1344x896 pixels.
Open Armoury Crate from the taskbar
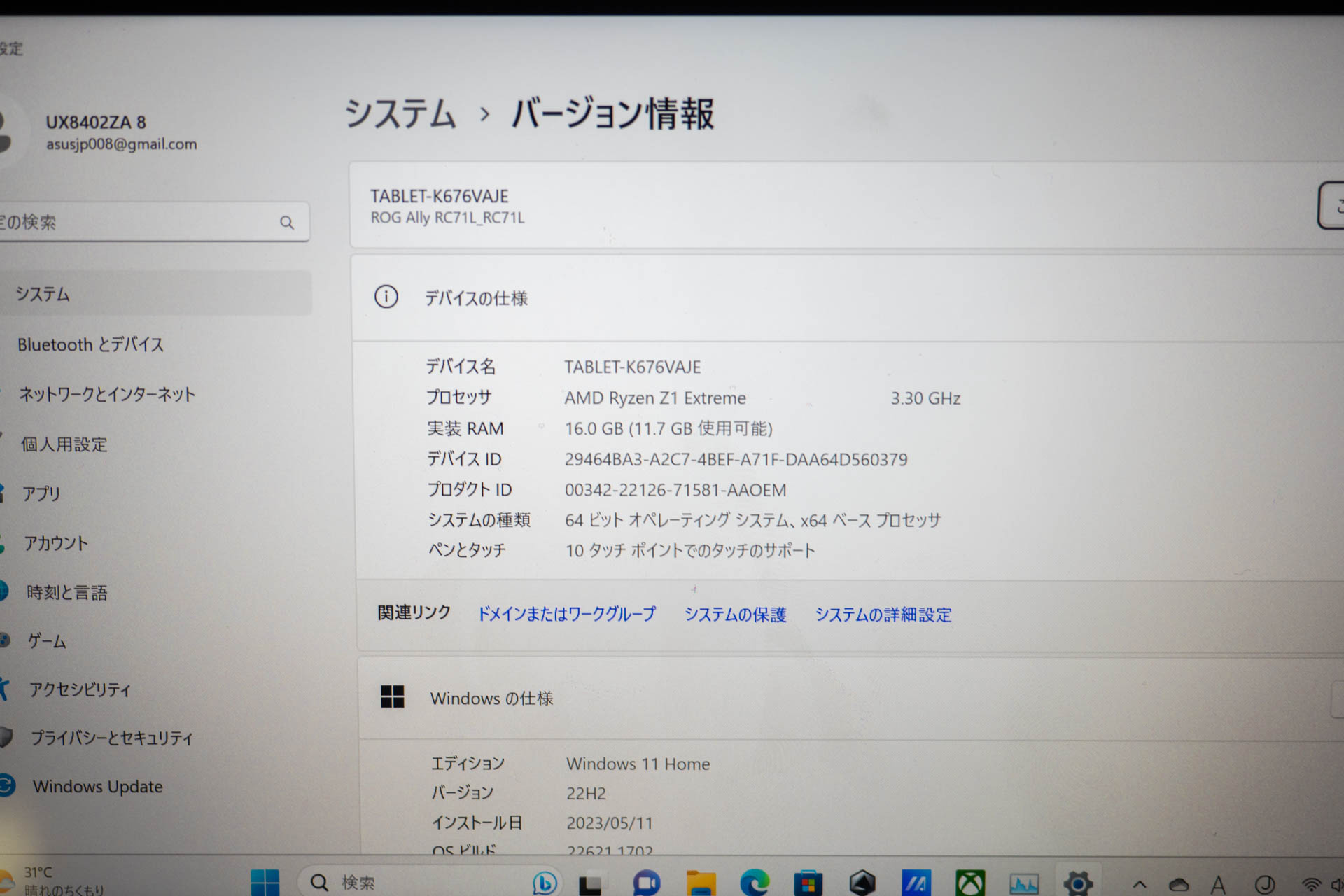[x=863, y=882]
